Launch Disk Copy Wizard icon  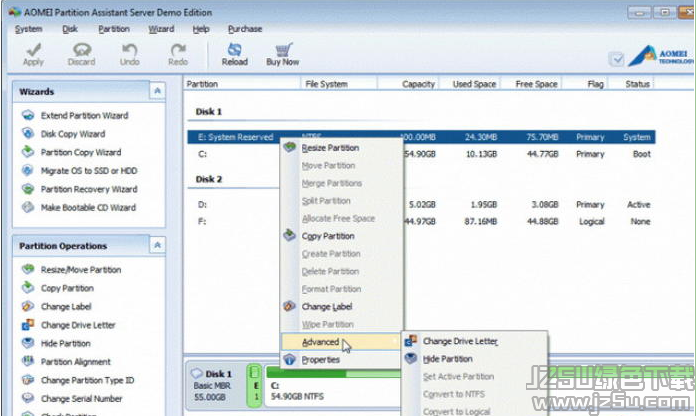tap(28, 134)
